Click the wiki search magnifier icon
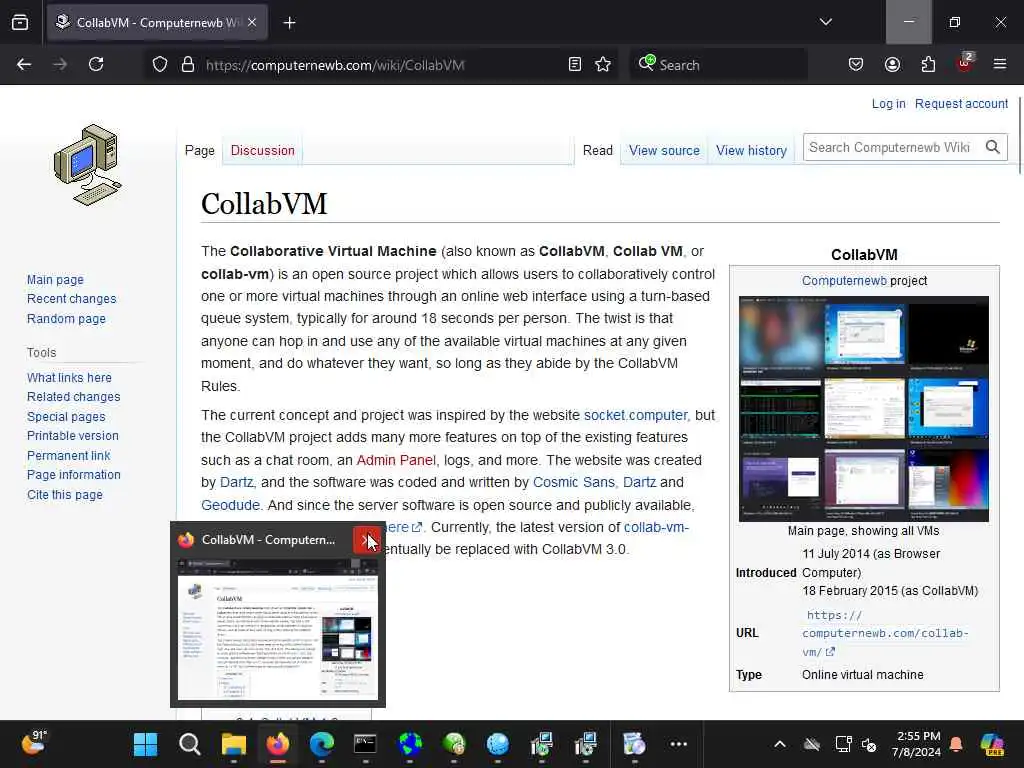 [x=993, y=148]
